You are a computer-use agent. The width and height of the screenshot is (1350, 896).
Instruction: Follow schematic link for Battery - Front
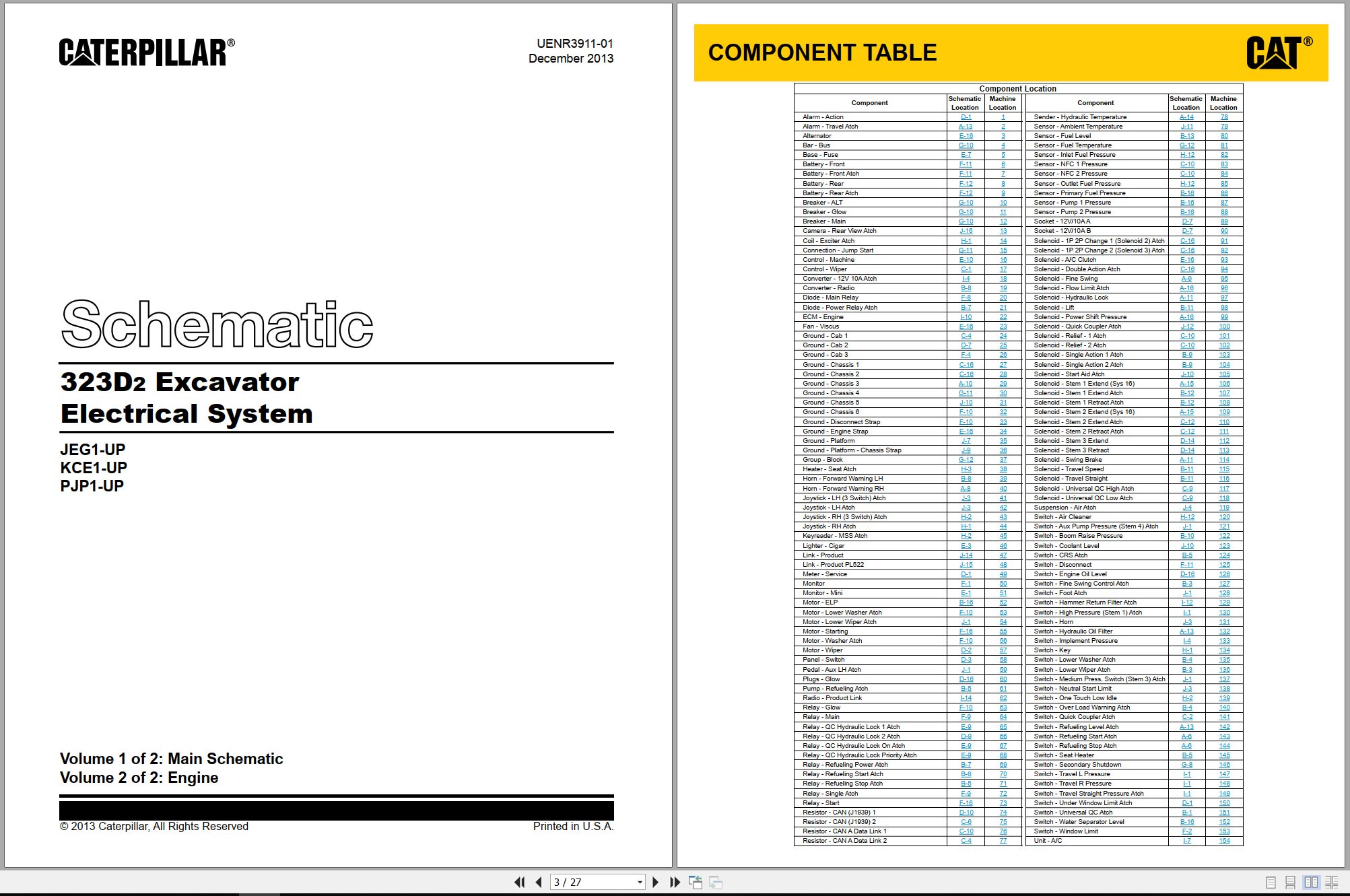[966, 164]
